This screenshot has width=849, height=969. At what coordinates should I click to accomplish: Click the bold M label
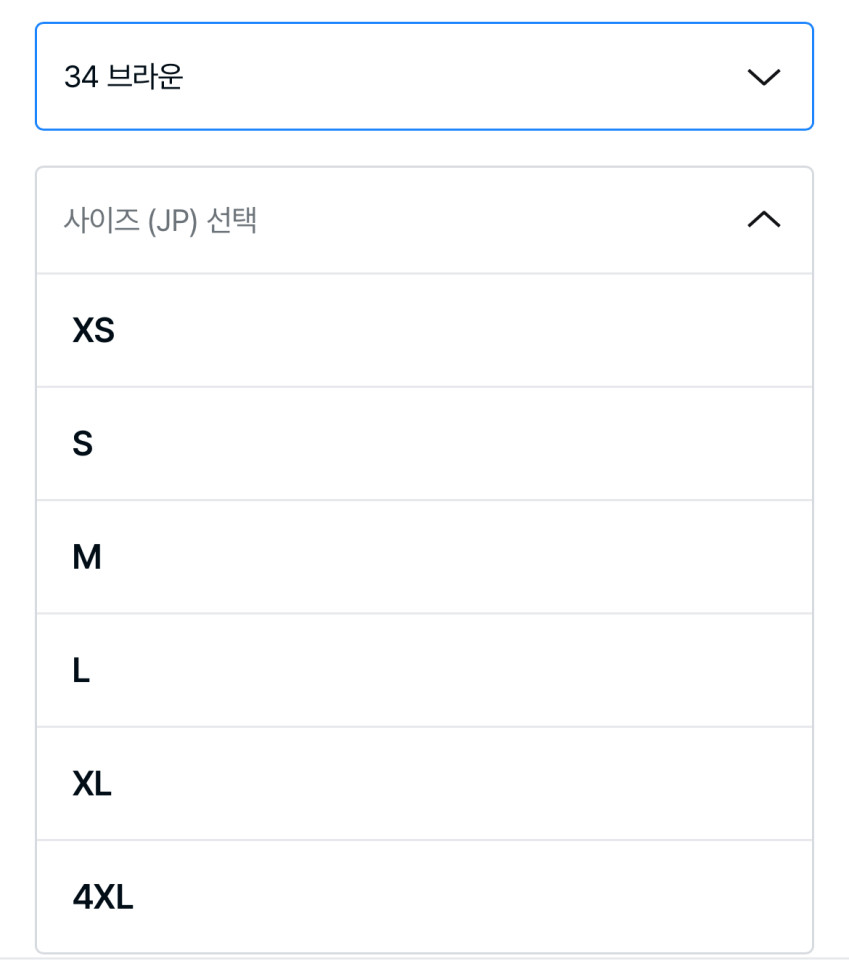tap(87, 558)
